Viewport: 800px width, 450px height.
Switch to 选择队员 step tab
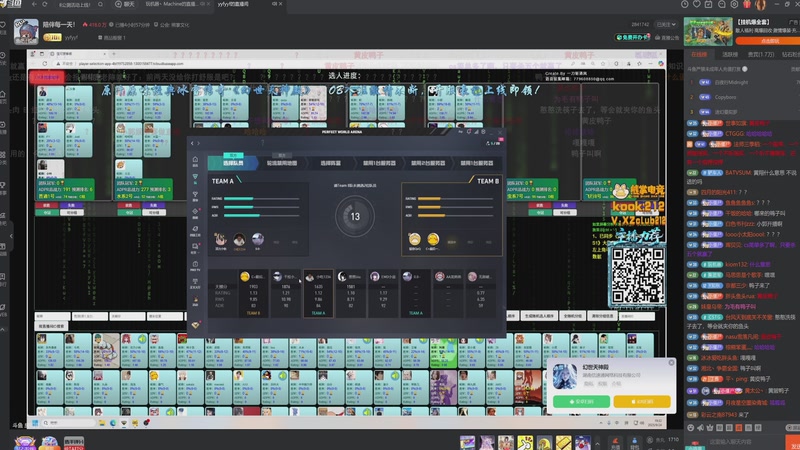pyautogui.click(x=233, y=163)
